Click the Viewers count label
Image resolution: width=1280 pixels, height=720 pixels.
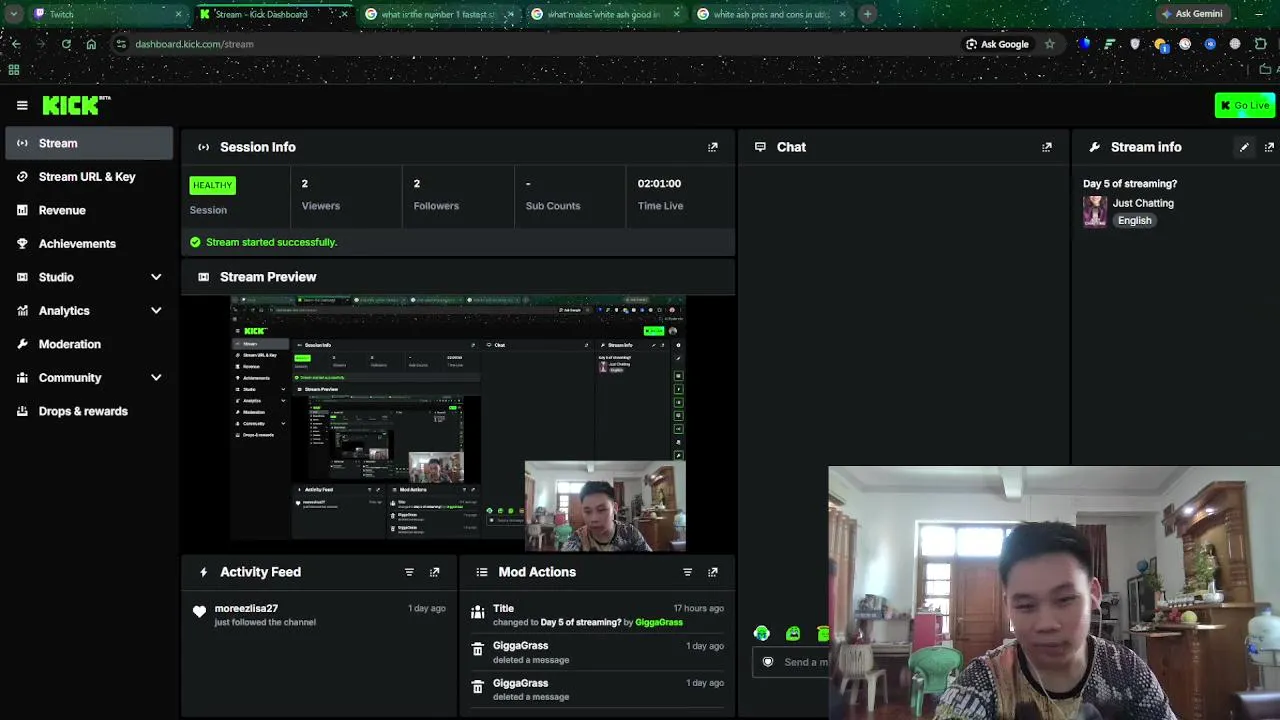tap(321, 206)
